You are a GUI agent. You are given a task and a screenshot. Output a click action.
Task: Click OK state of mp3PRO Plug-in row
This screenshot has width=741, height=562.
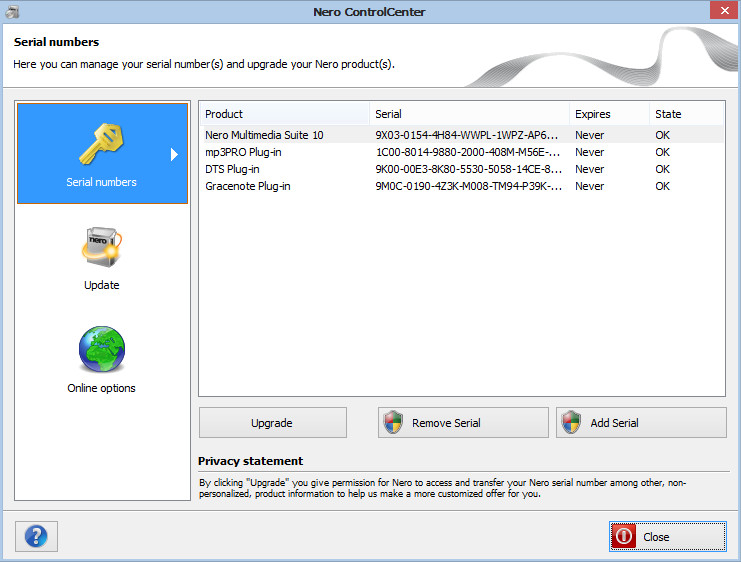pos(663,152)
